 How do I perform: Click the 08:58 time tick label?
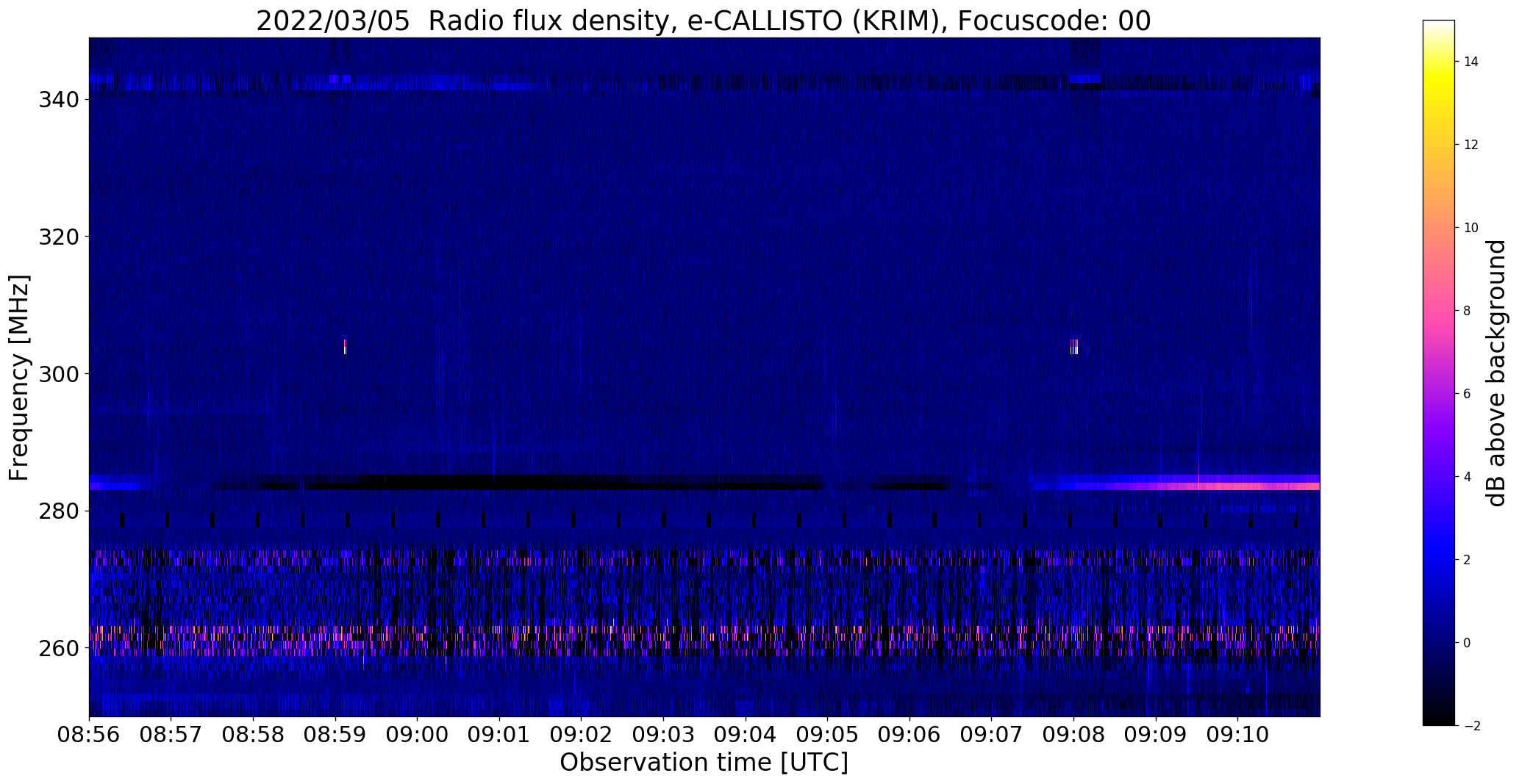253,735
